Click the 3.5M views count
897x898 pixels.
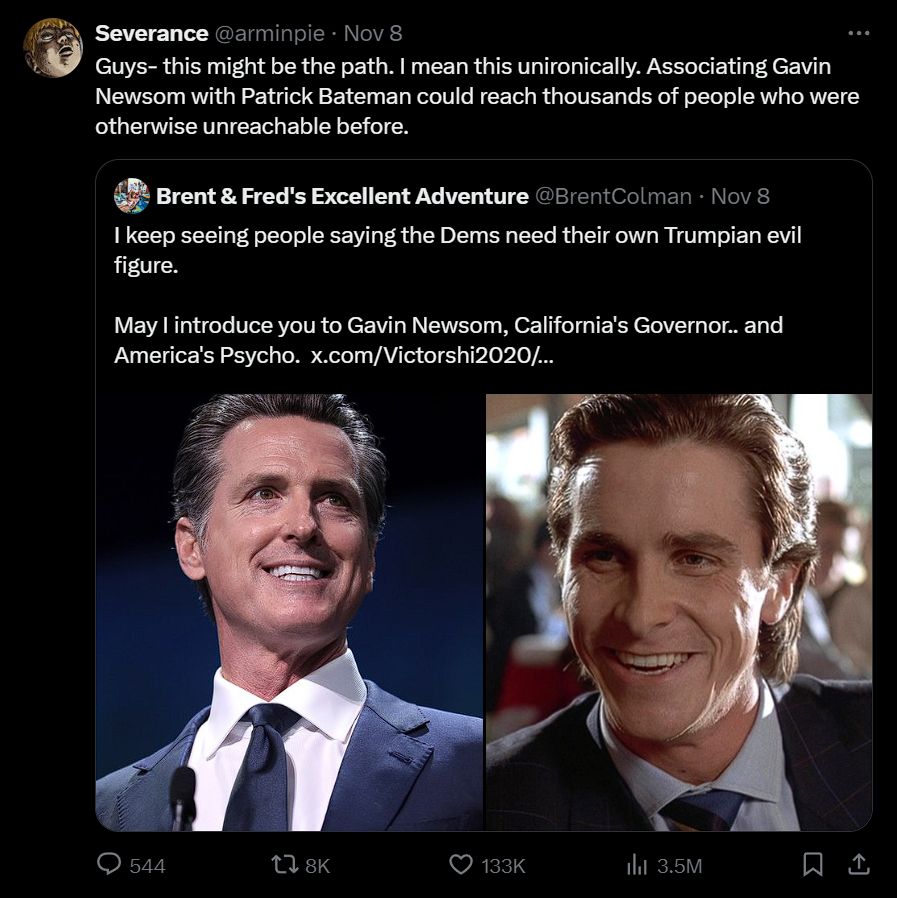(679, 866)
